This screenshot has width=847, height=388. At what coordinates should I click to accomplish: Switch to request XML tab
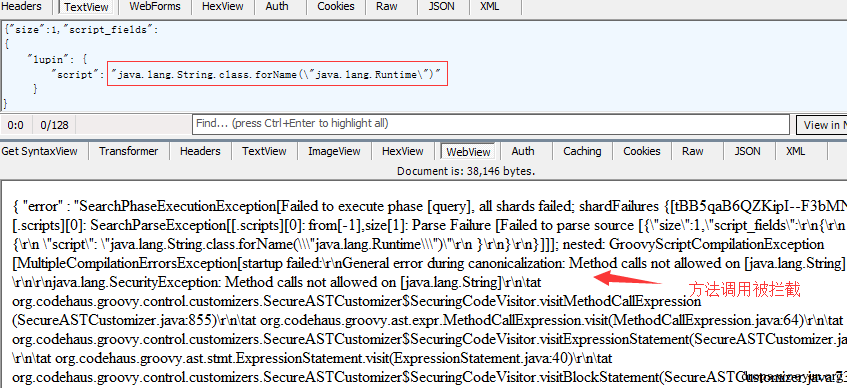489,6
